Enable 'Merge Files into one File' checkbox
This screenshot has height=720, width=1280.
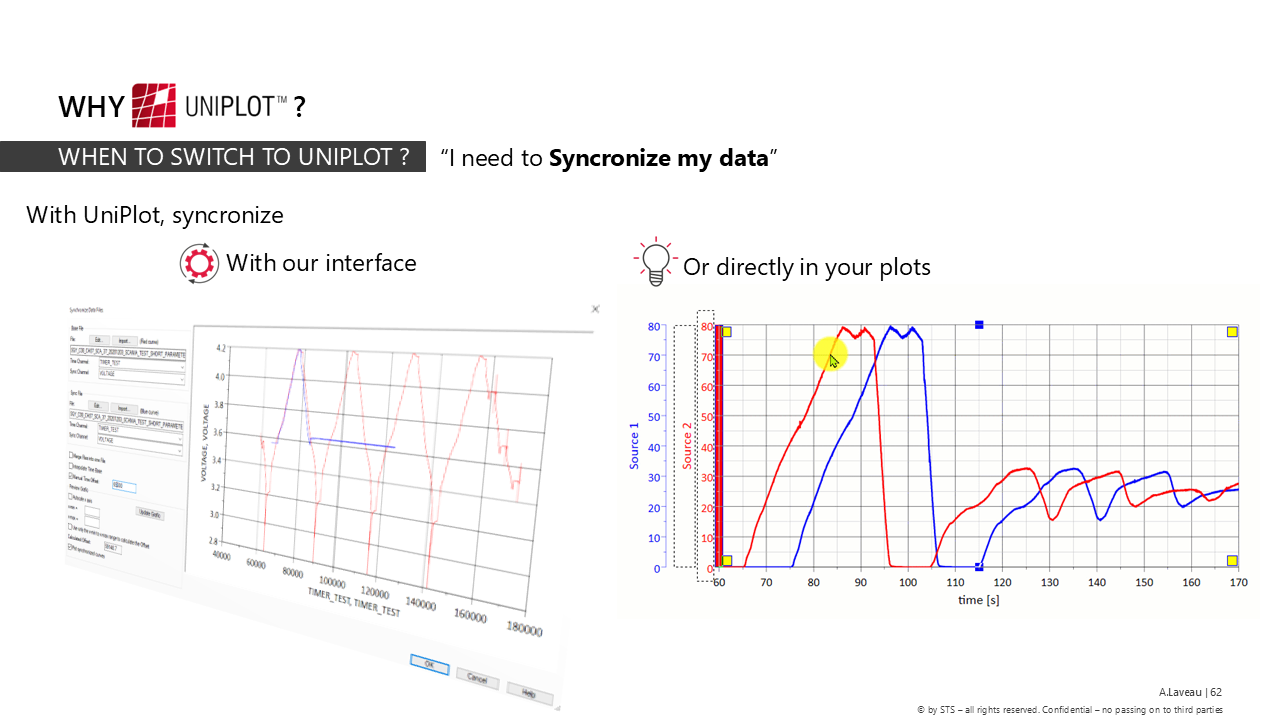pos(71,455)
